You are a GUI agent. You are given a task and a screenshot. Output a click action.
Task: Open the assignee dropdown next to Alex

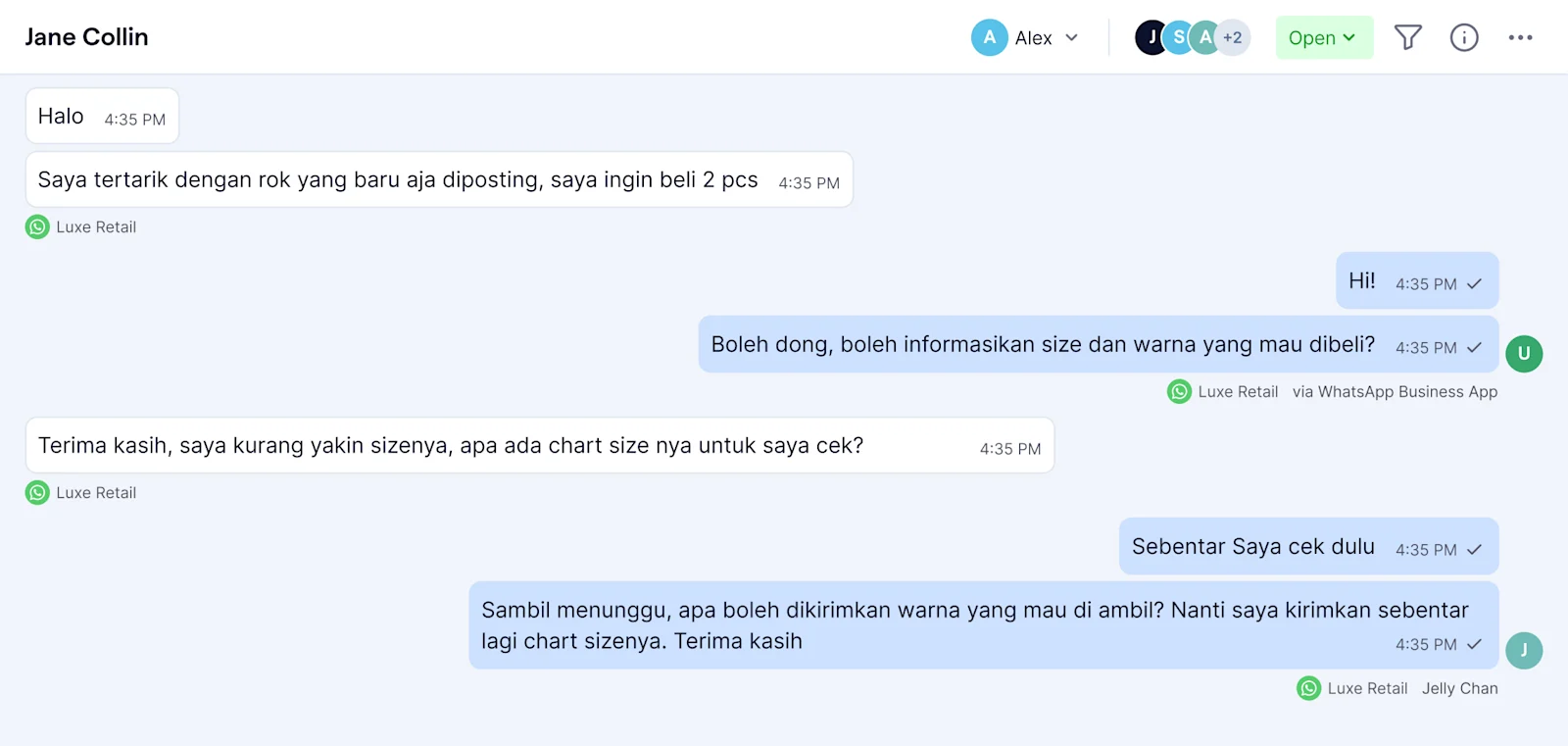pos(1072,37)
